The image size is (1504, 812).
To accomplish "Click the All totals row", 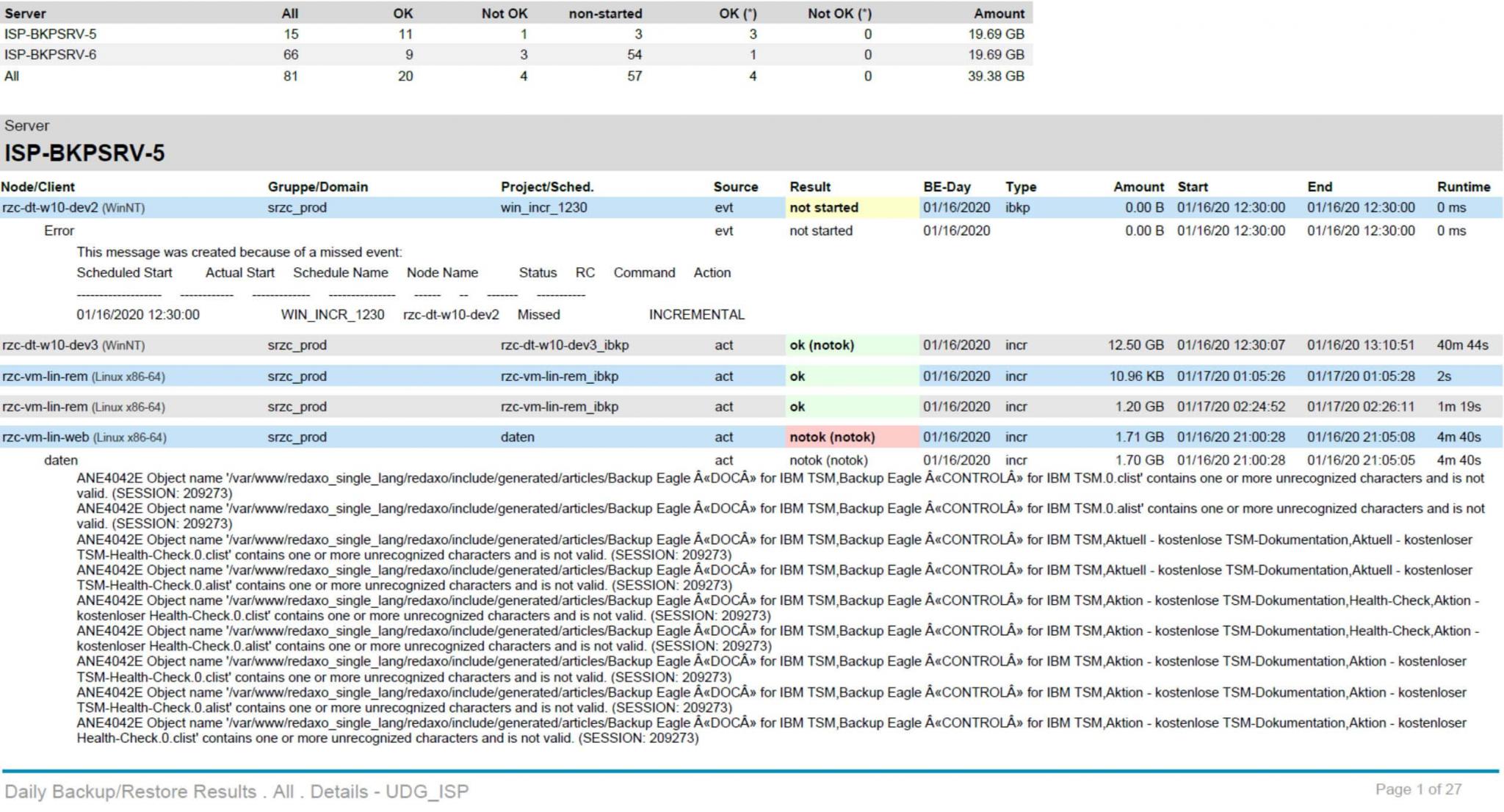I will point(12,75).
